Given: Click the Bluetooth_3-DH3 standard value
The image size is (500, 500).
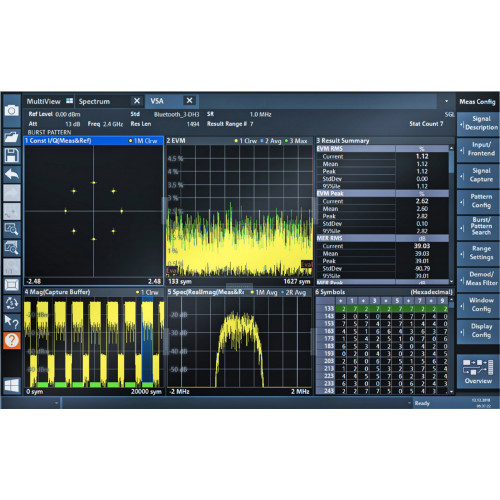Looking at the screenshot, I should (176, 114).
